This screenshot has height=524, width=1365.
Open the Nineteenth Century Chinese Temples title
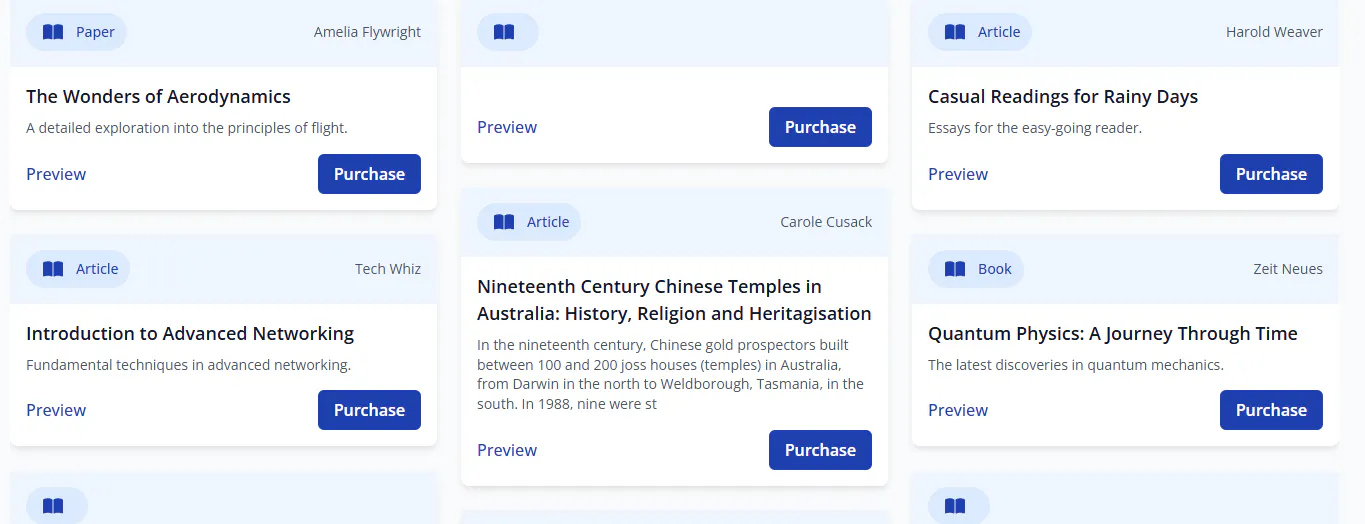click(674, 300)
